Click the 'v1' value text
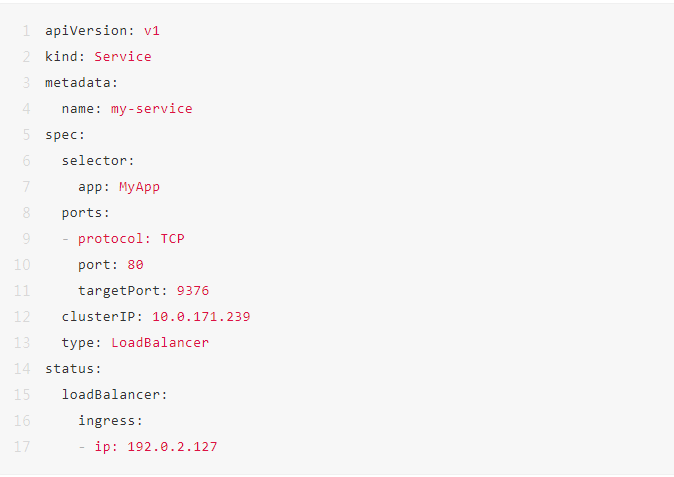The height and width of the screenshot is (477, 674). tap(152, 31)
